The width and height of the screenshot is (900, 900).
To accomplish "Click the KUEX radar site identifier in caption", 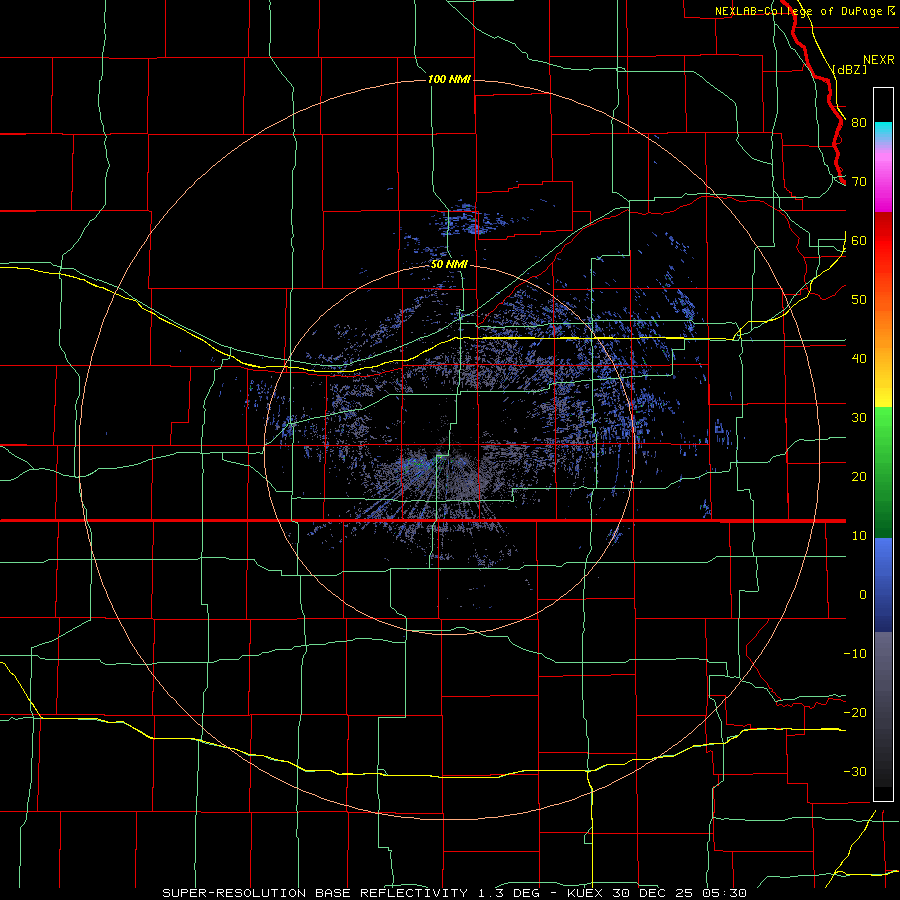I will (587, 893).
